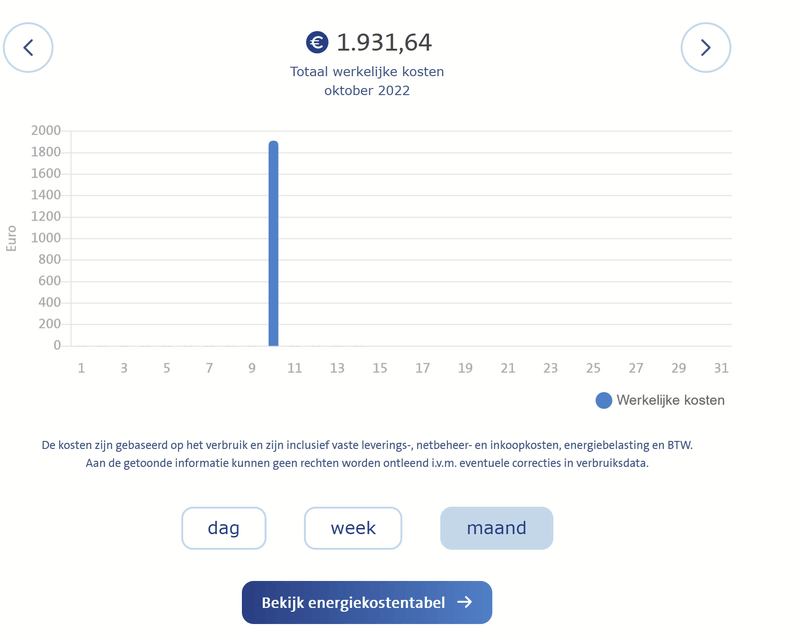Click y-axis value 200
The image size is (800, 633).
[49, 324]
